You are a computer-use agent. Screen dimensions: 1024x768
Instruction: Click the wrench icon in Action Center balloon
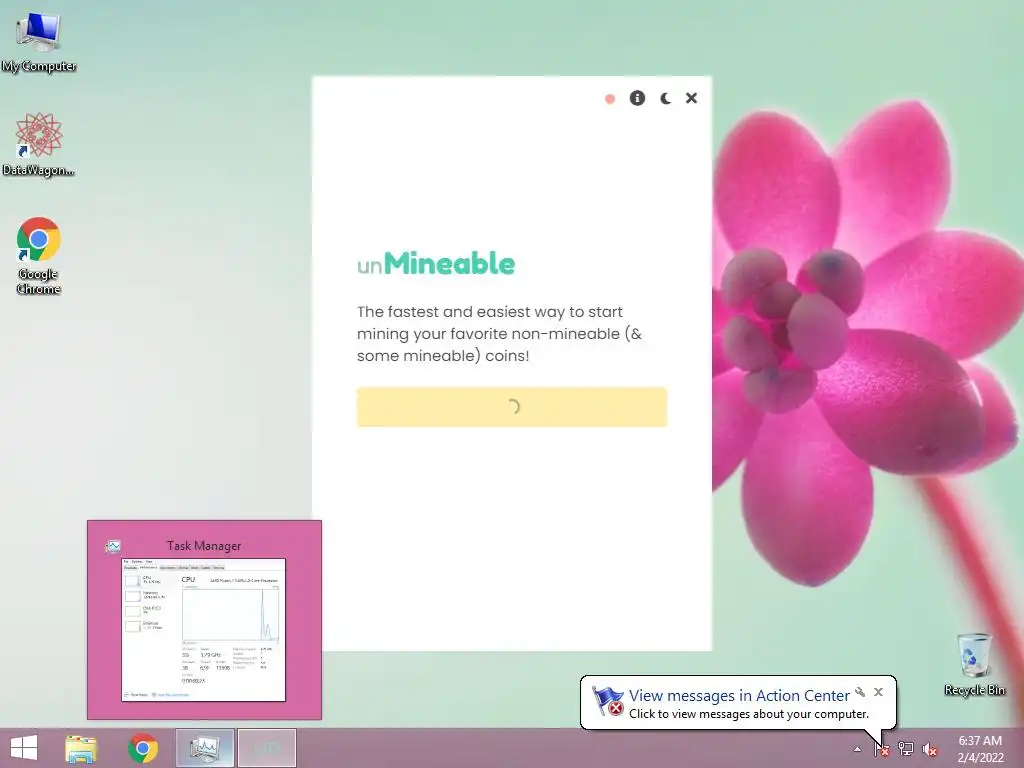[860, 692]
